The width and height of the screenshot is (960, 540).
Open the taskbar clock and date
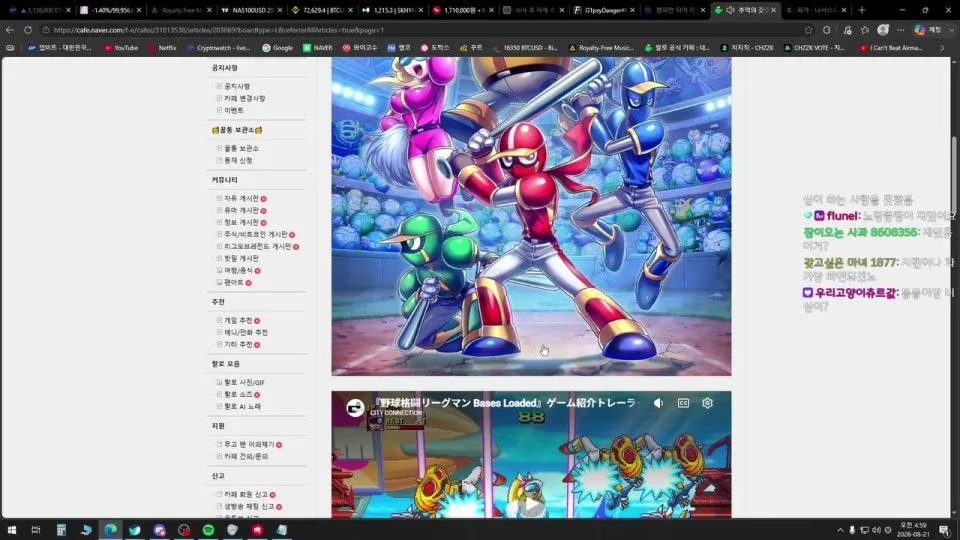point(913,530)
